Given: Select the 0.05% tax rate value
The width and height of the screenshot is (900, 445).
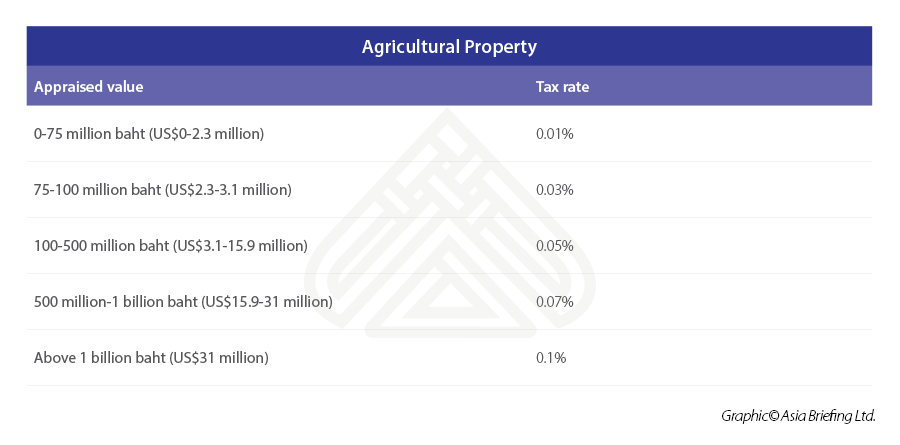Looking at the screenshot, I should click(555, 245).
